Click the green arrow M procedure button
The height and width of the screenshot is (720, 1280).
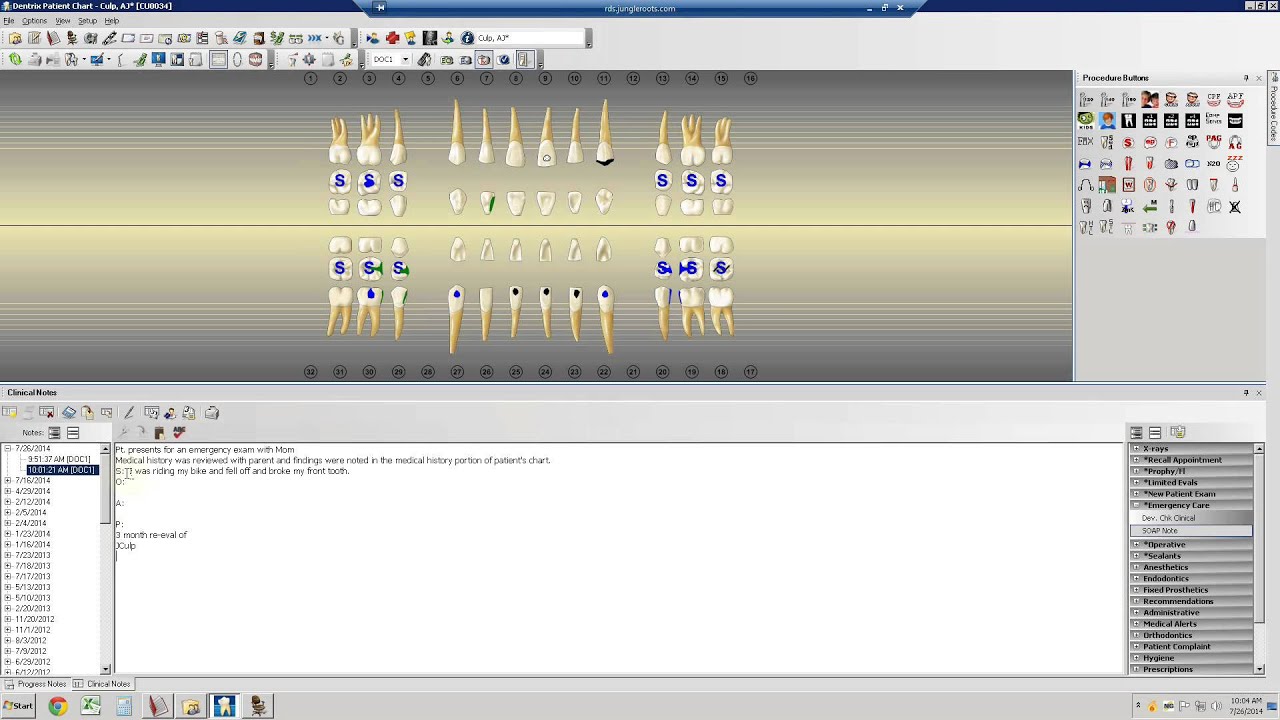(1150, 206)
